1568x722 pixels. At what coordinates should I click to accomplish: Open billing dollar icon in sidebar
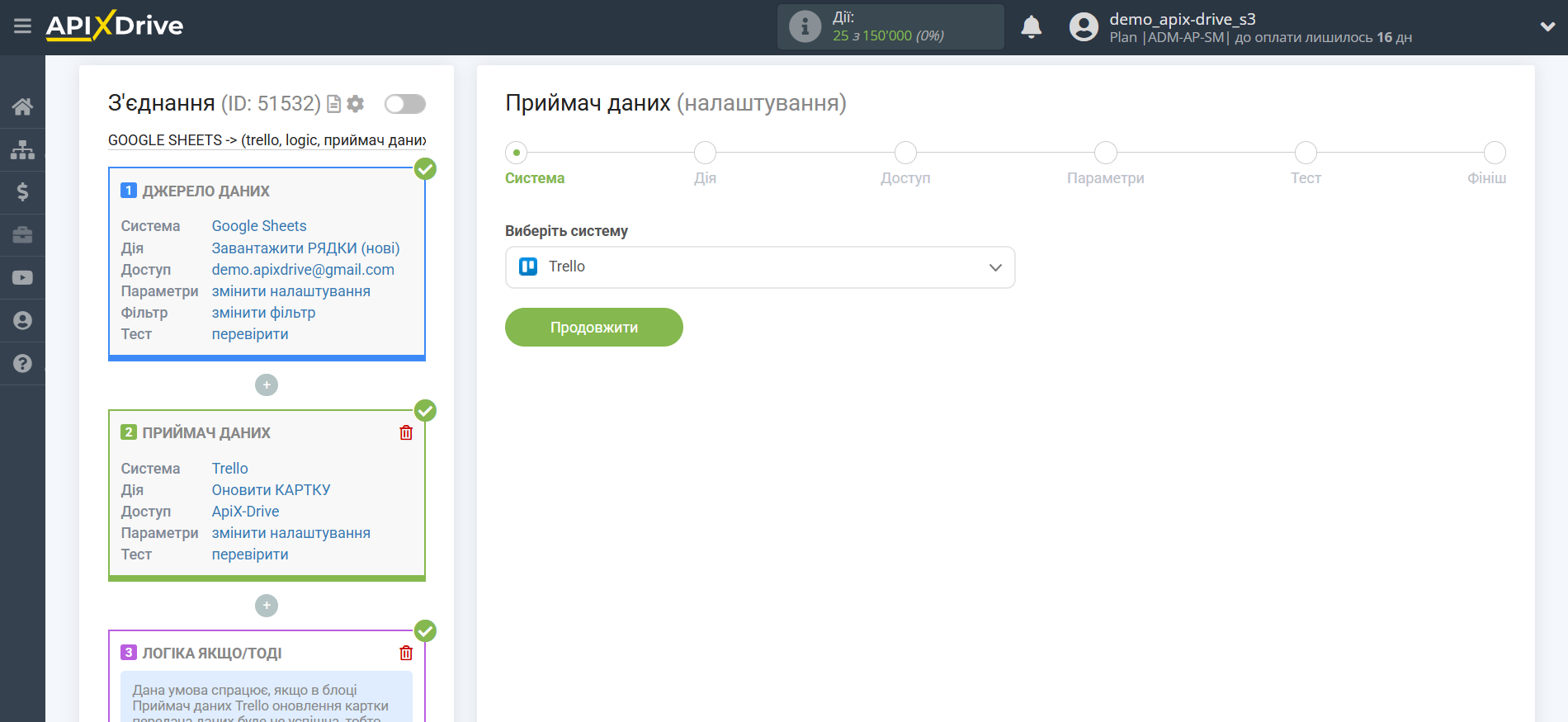pyautogui.click(x=22, y=192)
